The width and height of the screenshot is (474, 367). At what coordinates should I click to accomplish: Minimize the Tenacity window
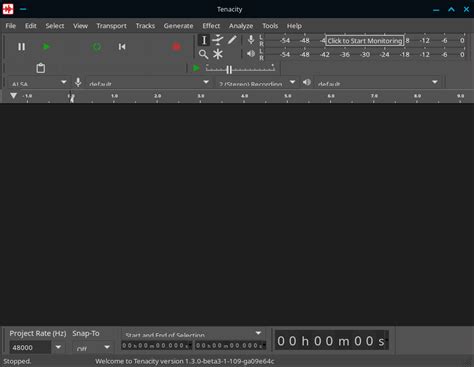coord(436,9)
